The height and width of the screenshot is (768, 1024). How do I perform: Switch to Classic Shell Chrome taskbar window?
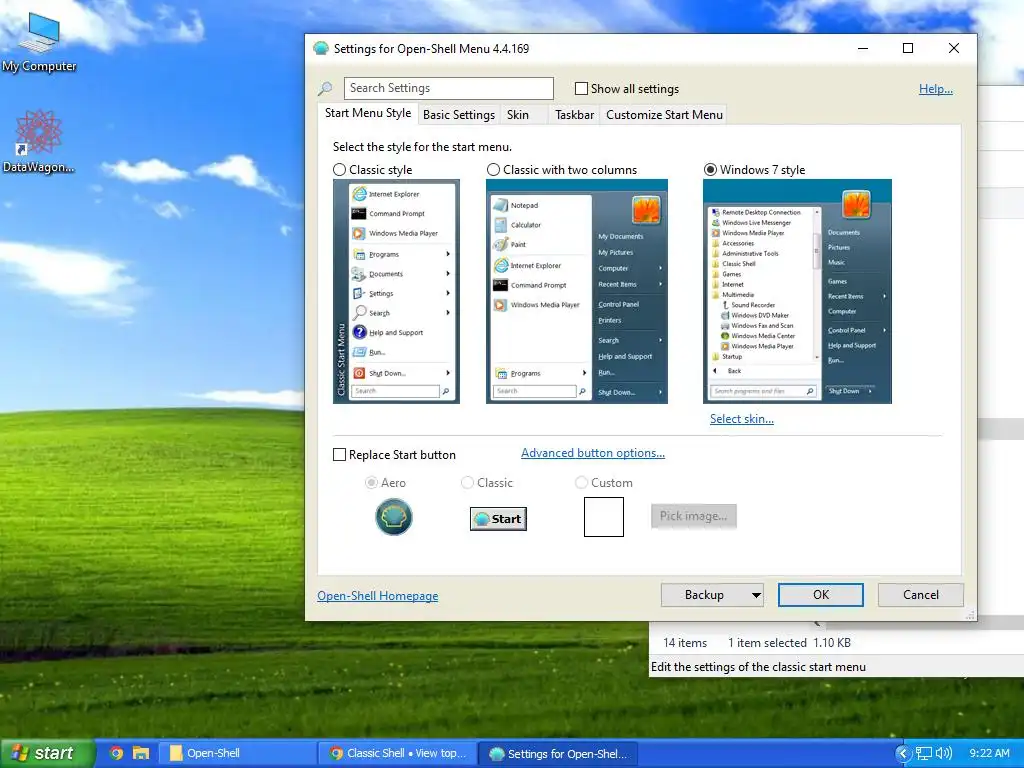pos(397,753)
